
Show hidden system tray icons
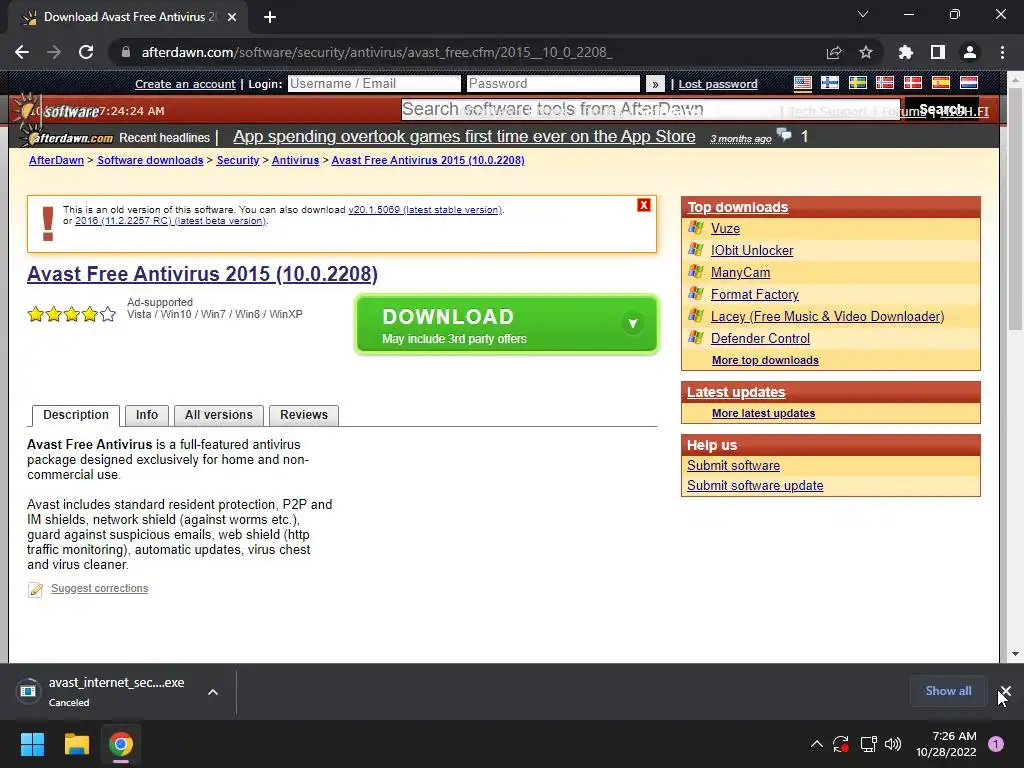click(x=816, y=744)
